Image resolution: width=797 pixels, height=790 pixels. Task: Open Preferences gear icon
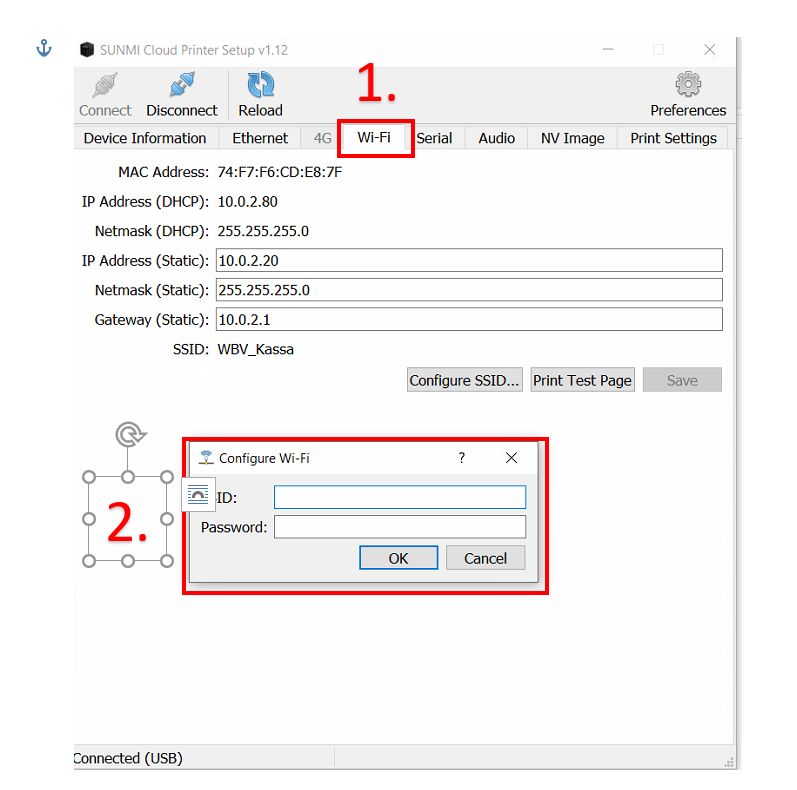click(688, 86)
